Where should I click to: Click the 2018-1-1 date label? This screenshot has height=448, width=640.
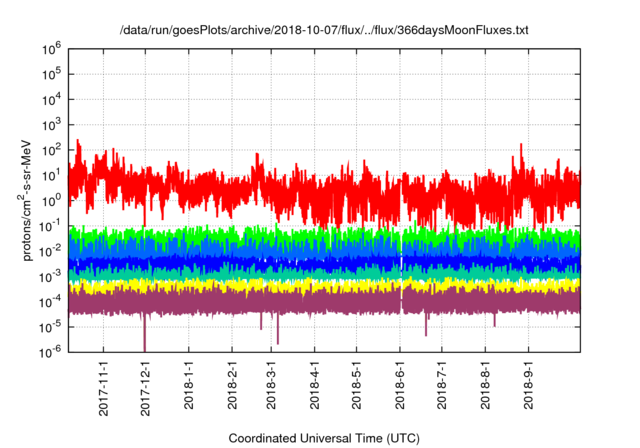[x=189, y=386]
